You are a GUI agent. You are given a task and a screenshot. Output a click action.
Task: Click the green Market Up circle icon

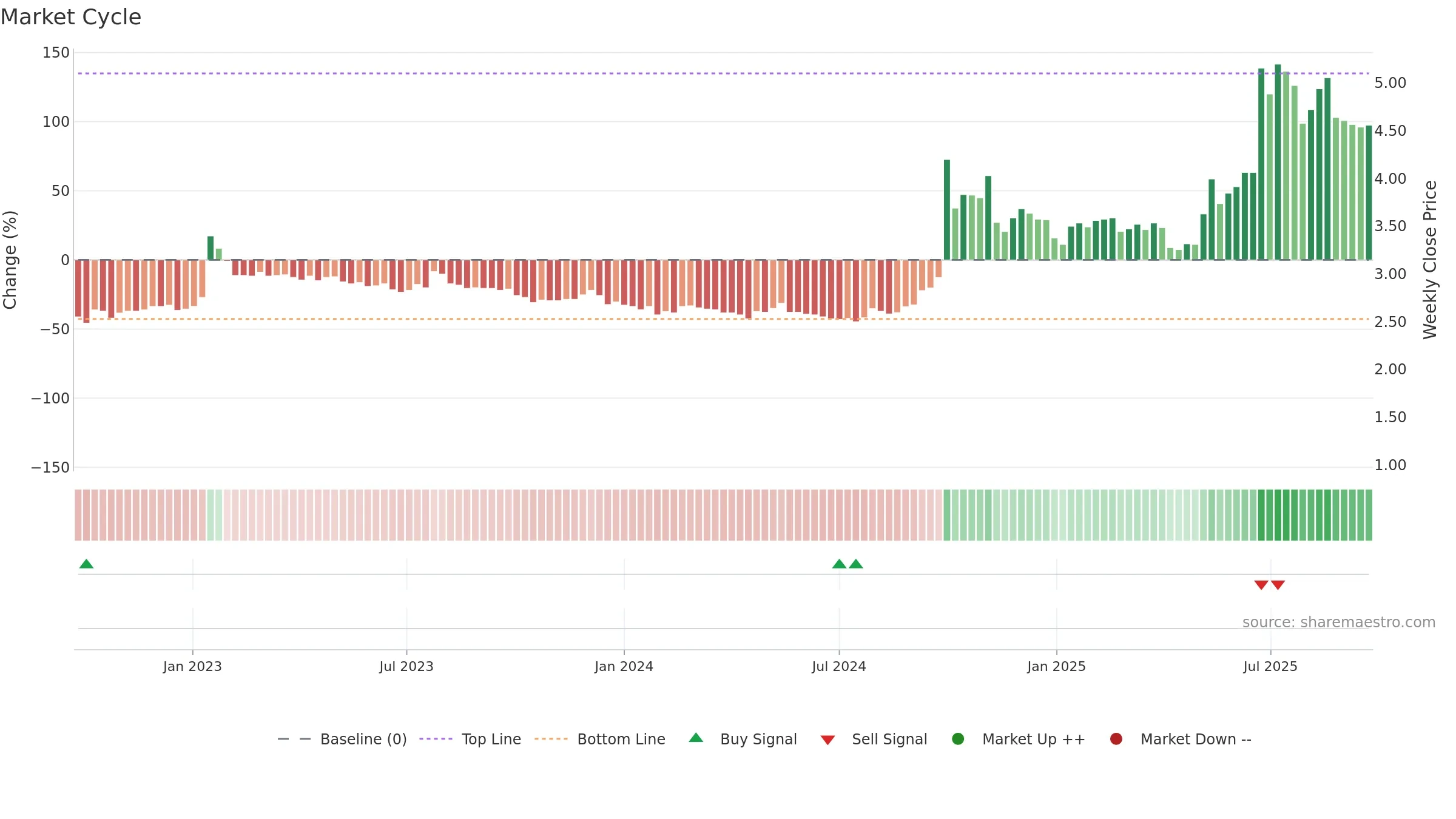[959, 739]
